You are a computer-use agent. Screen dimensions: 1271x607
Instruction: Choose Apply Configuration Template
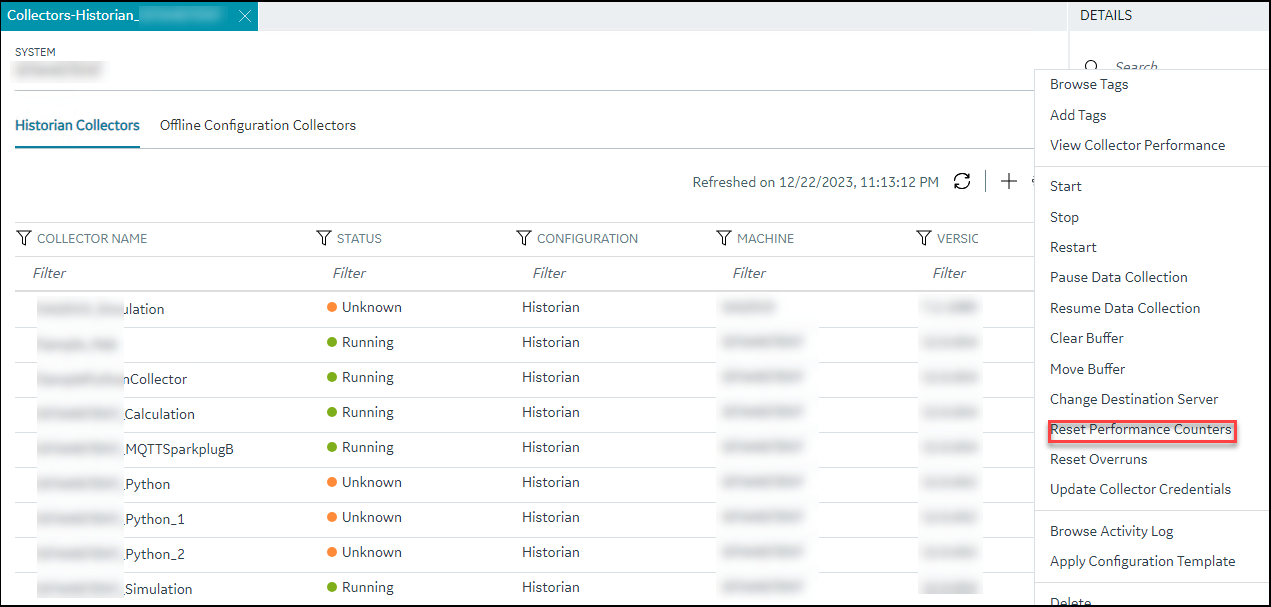point(1143,561)
